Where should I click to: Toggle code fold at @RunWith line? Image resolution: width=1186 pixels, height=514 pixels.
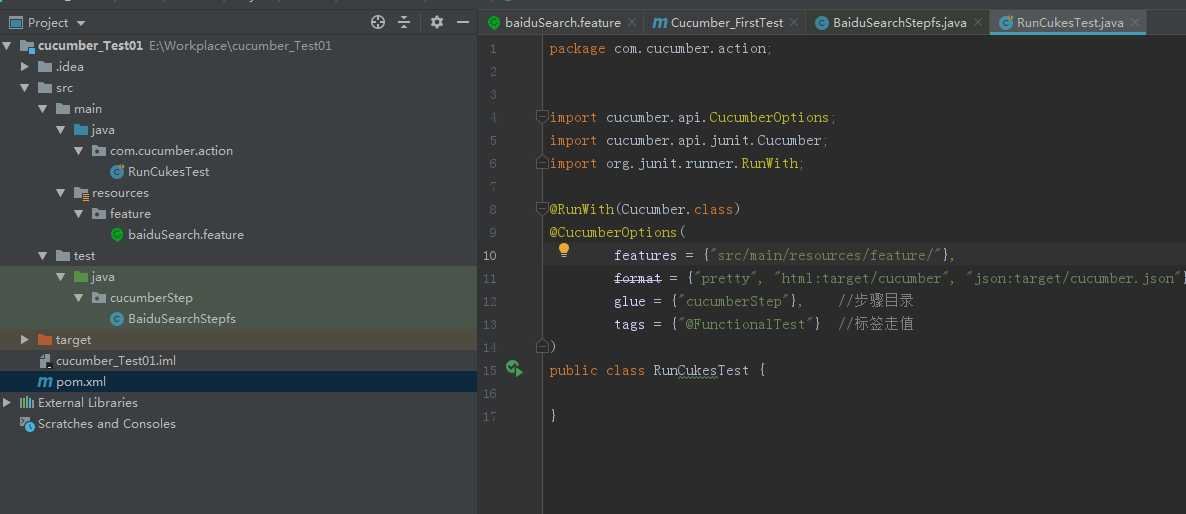click(x=541, y=209)
